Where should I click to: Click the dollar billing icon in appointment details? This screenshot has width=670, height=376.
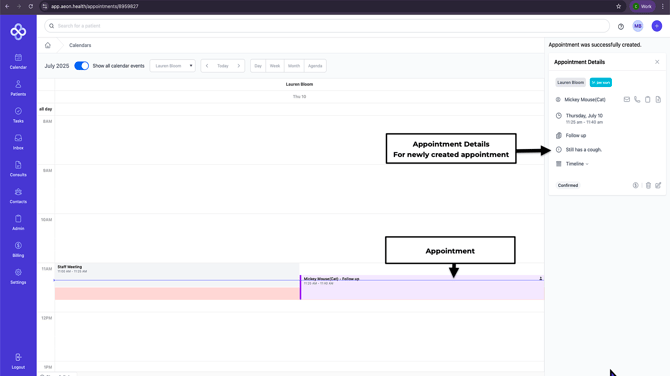click(x=635, y=185)
